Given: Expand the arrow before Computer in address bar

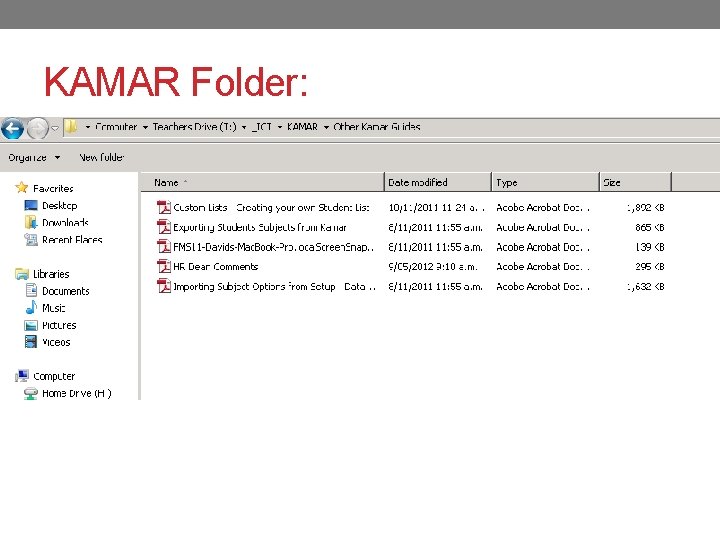Looking at the screenshot, I should pos(88,127).
